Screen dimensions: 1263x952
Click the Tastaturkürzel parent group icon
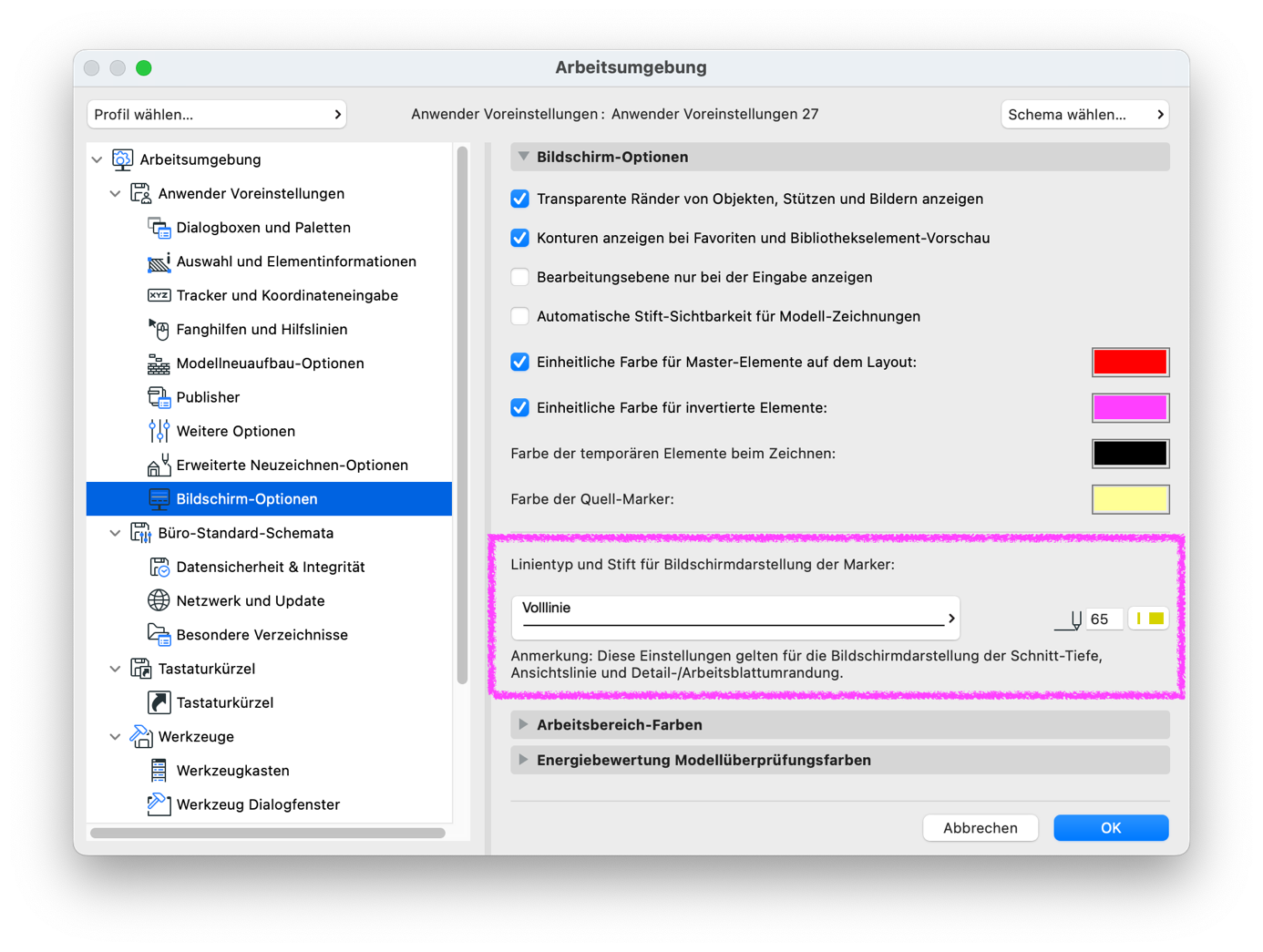click(141, 669)
